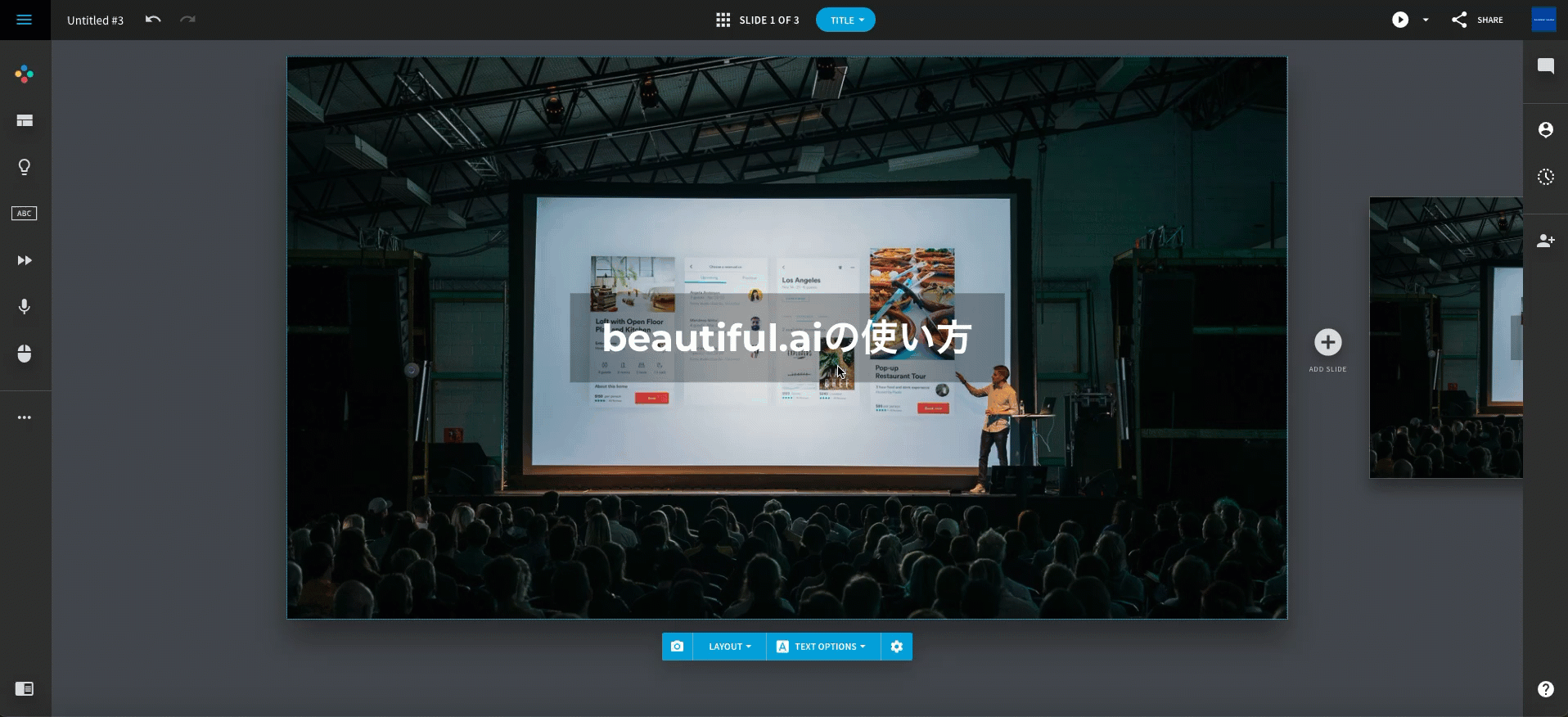Click the add collaborator icon

coord(1545,241)
